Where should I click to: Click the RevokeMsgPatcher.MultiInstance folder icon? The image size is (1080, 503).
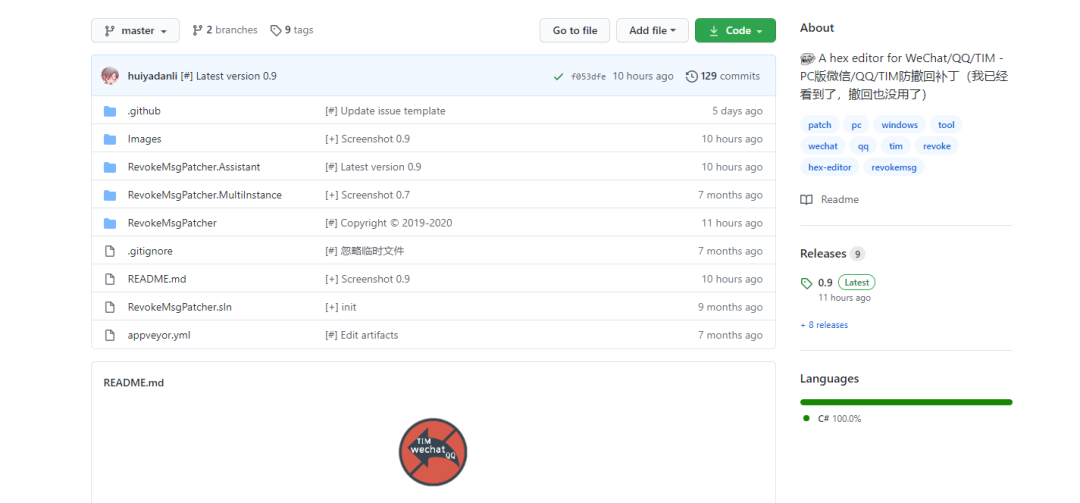coord(110,196)
